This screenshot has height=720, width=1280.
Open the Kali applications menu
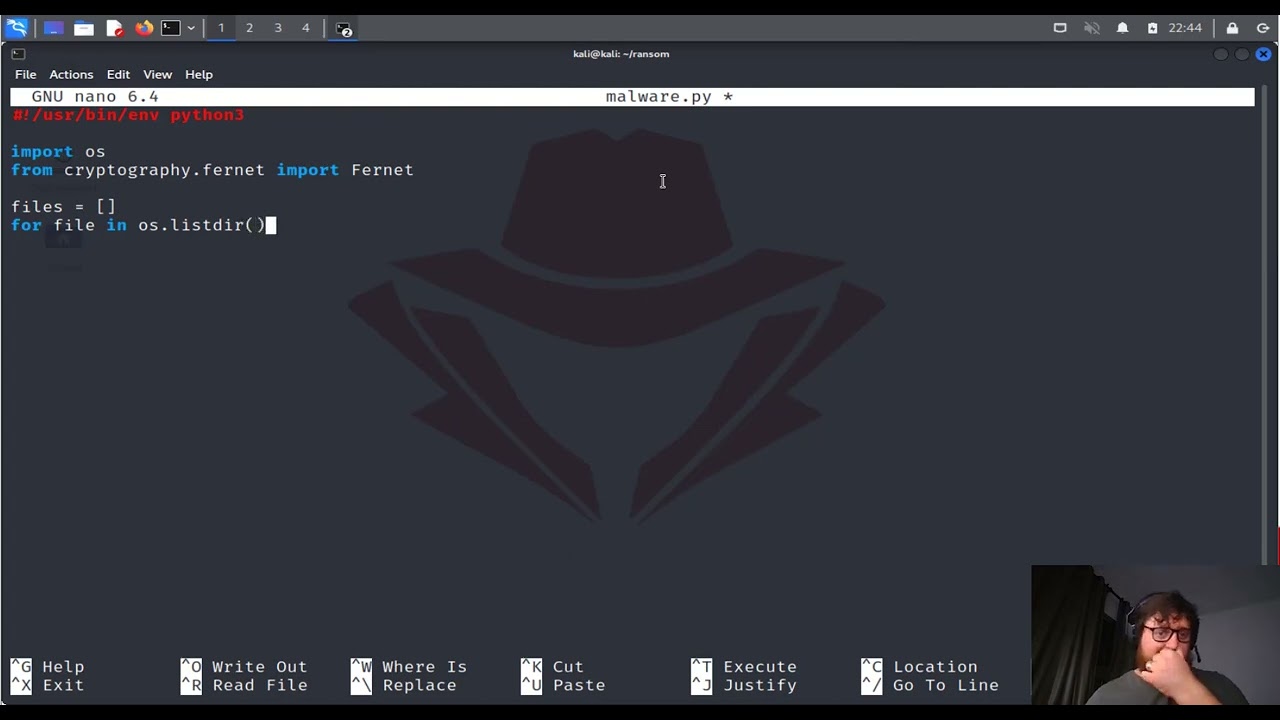point(16,28)
